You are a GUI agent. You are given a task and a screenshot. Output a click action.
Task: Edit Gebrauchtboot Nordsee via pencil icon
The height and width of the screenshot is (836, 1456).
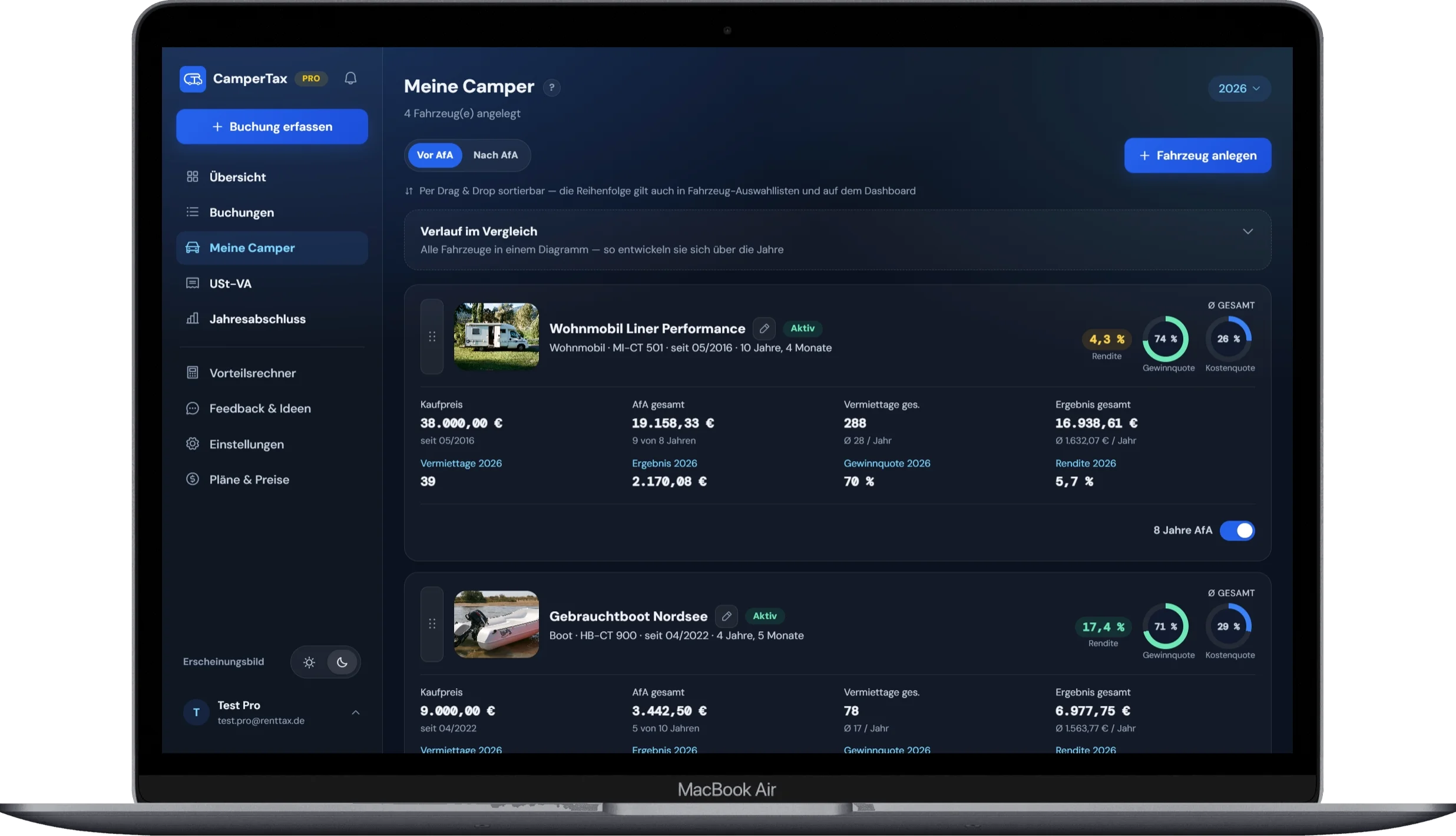click(726, 616)
